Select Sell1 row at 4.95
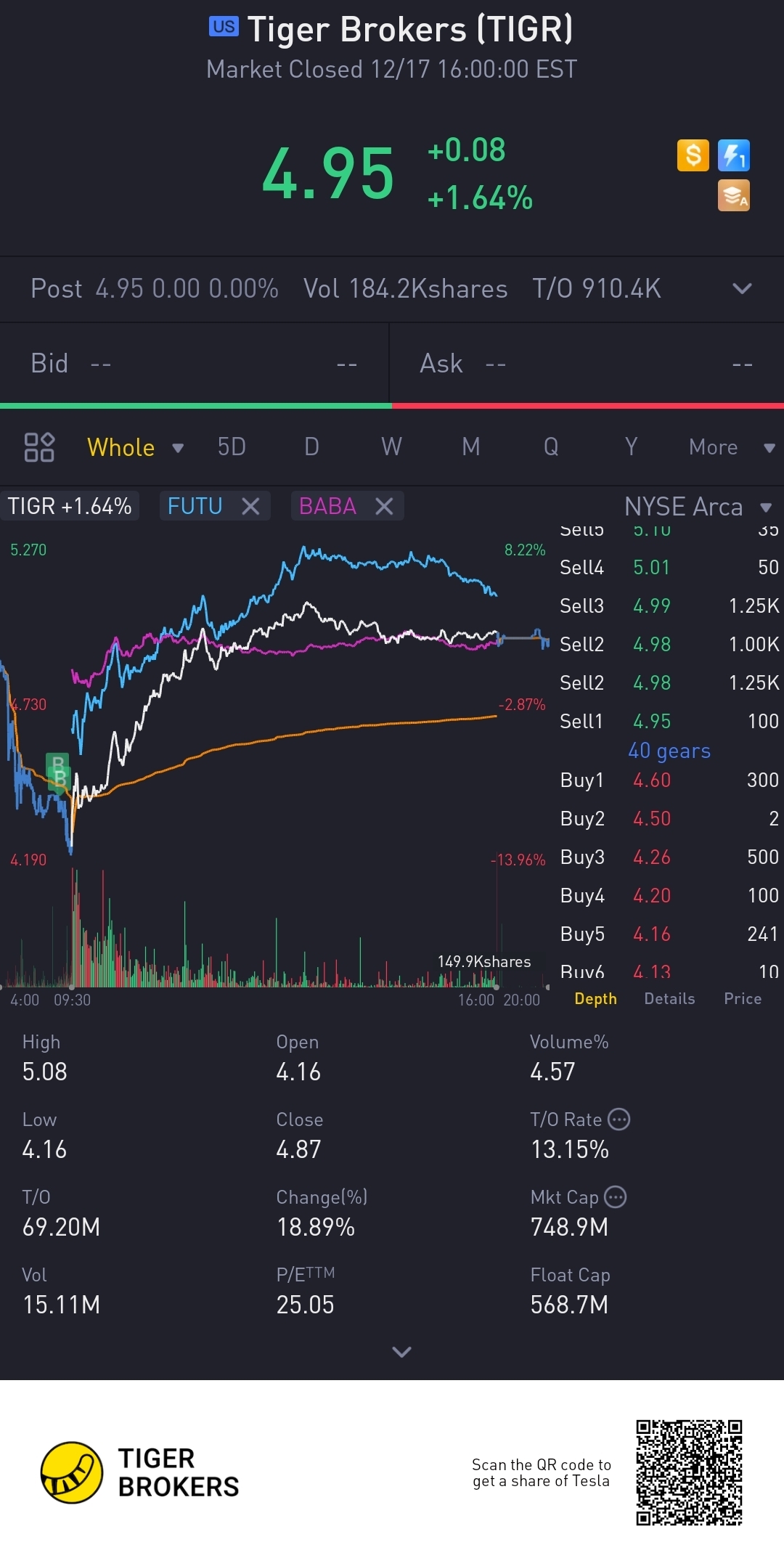The image size is (784, 1566). (669, 721)
